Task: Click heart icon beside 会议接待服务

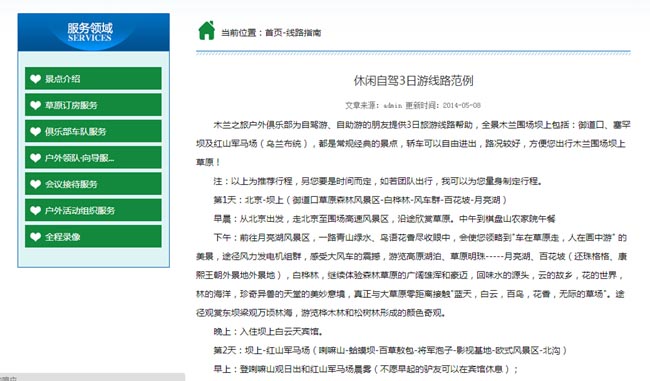Action: coord(36,184)
